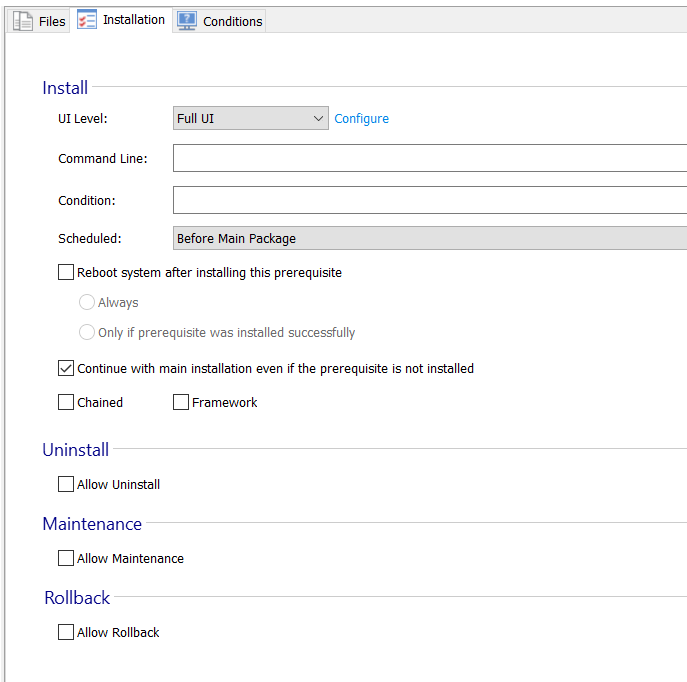
Task: Click the Installation tab label
Action: pyautogui.click(x=134, y=20)
